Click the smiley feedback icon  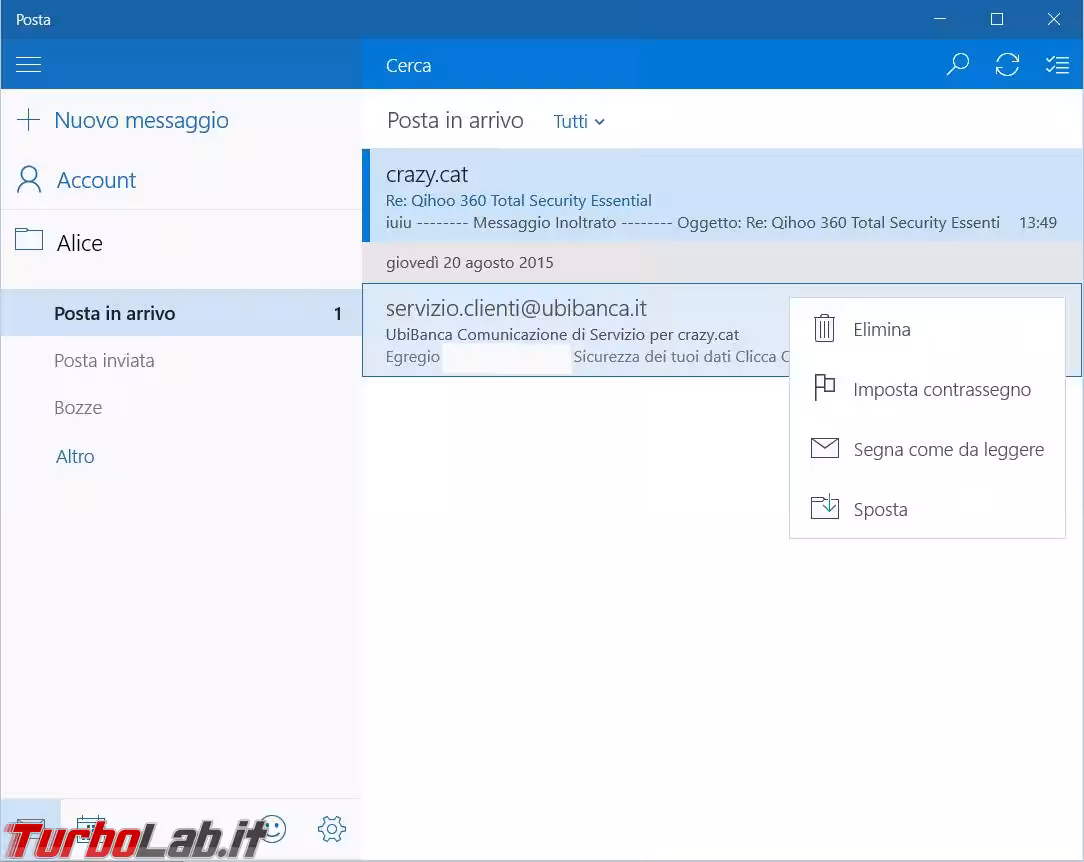[x=272, y=828]
